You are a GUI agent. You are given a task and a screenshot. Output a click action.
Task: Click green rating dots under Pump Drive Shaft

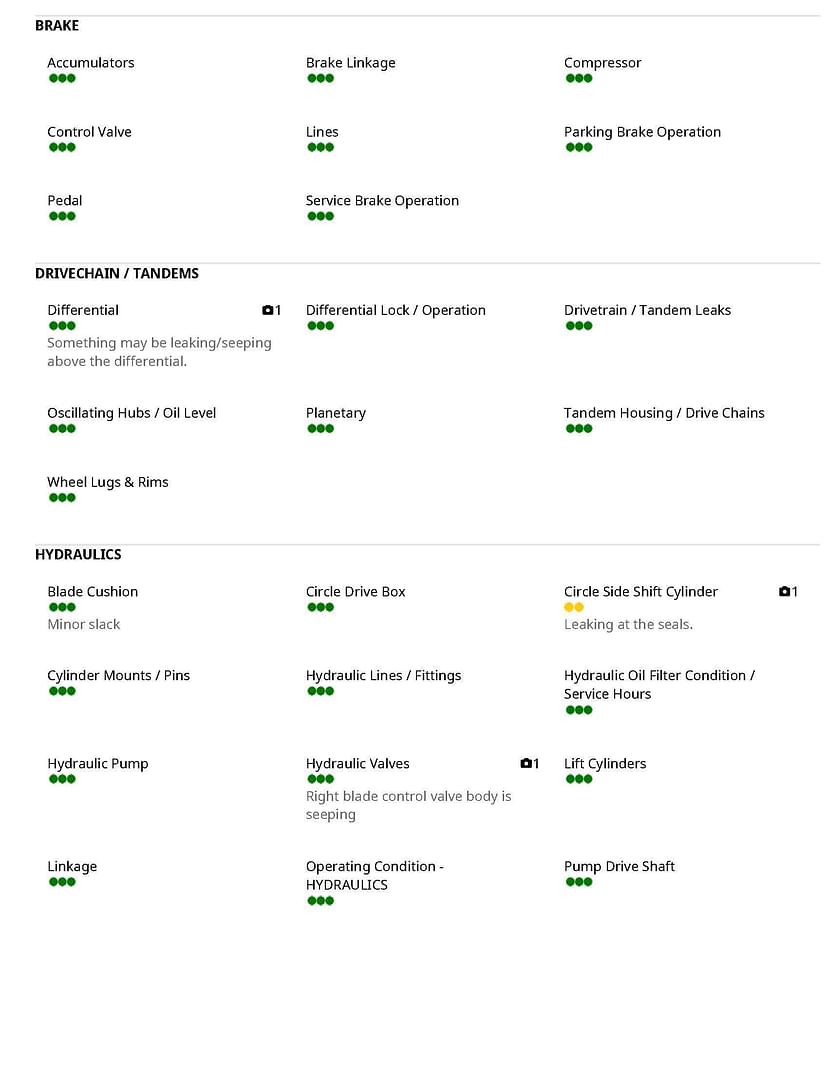click(x=579, y=882)
